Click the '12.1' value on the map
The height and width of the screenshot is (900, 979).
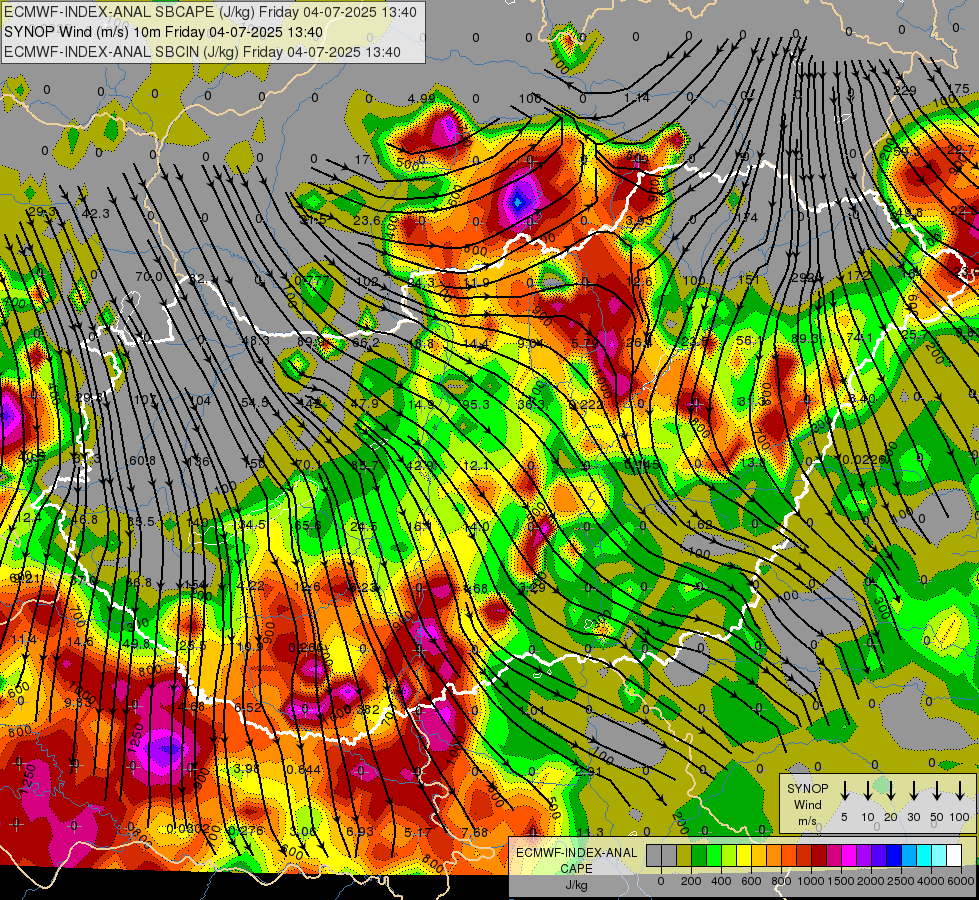click(476, 466)
